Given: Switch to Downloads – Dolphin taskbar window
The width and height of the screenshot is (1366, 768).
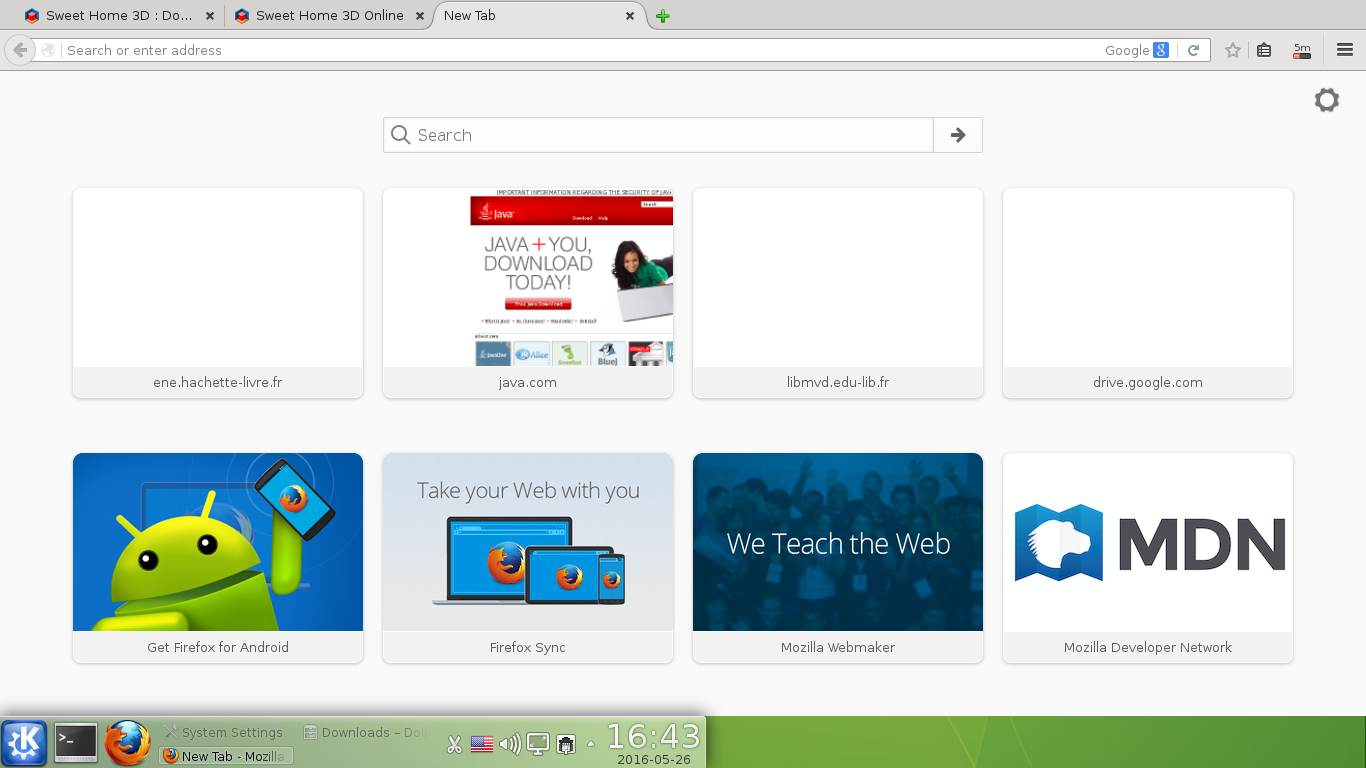Looking at the screenshot, I should tap(366, 732).
